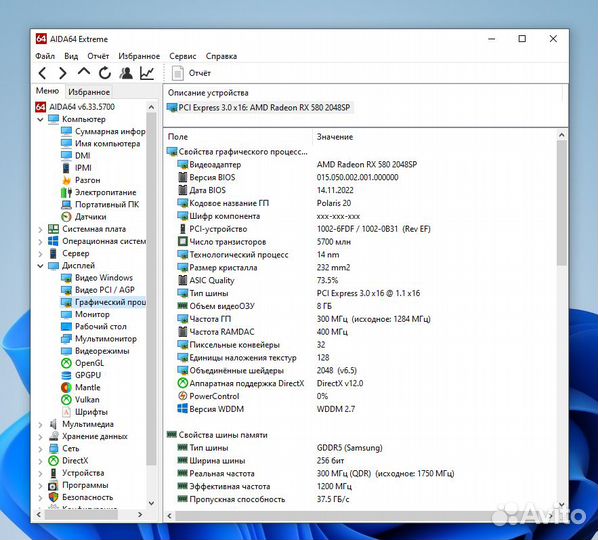The width and height of the screenshot is (598, 540).
Task: Switch to the Меню sidebar tab
Action: [47, 91]
